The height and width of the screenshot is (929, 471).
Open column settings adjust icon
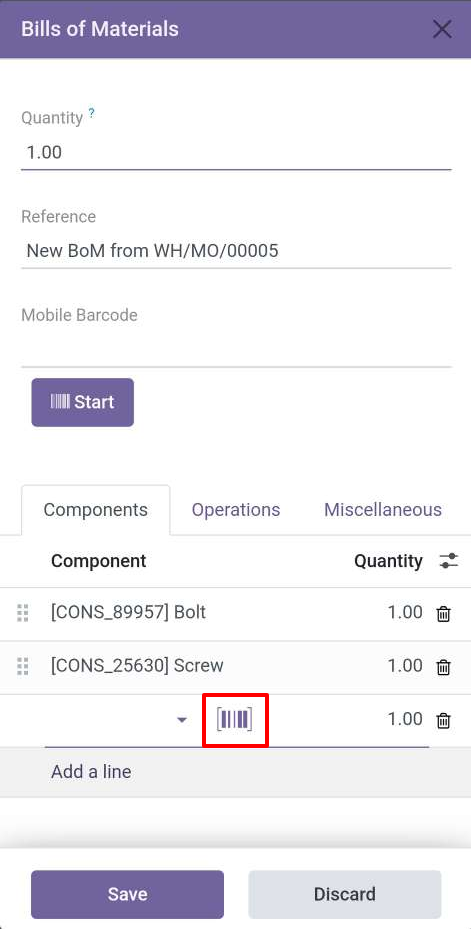[x=448, y=560]
